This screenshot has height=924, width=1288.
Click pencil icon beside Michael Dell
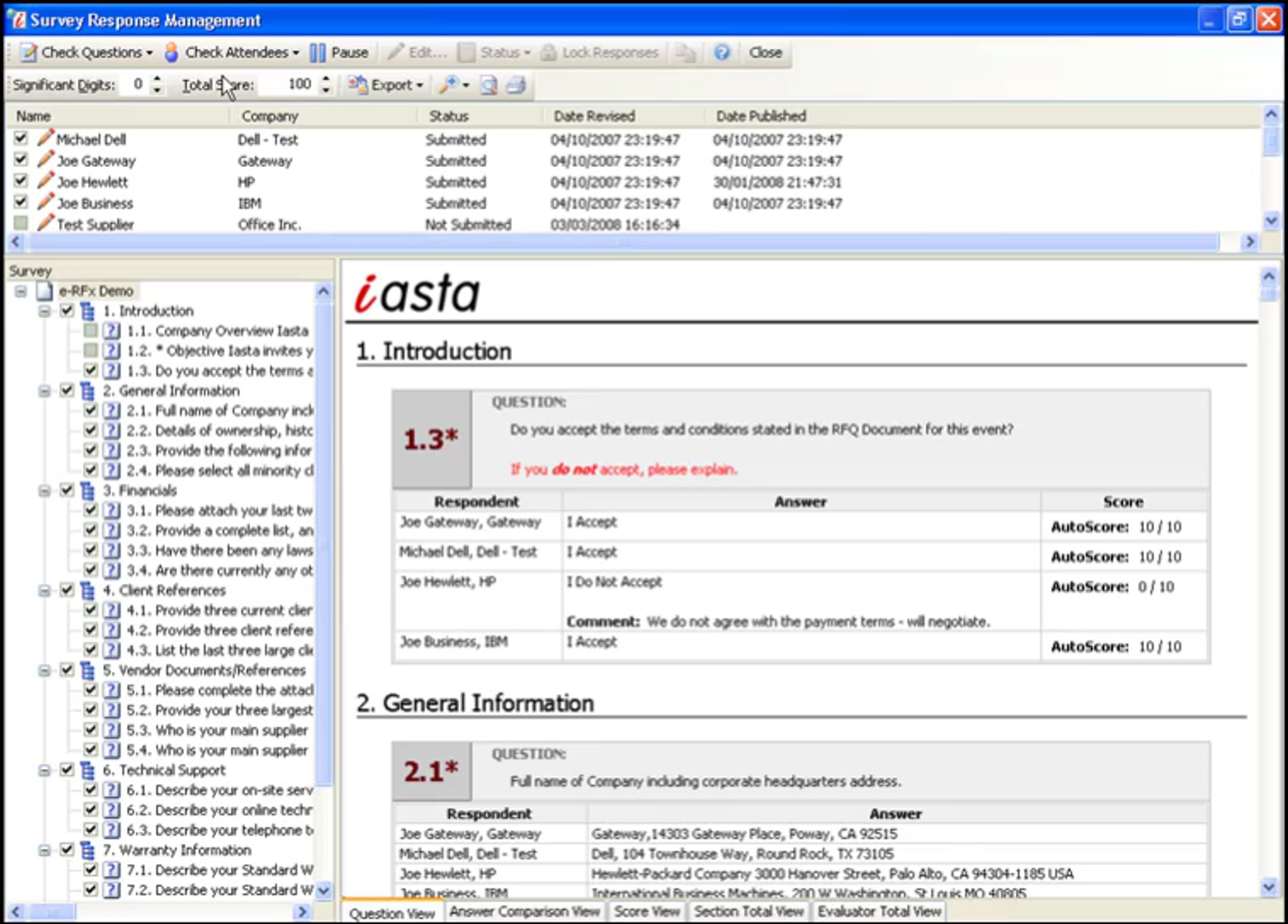tap(46, 138)
